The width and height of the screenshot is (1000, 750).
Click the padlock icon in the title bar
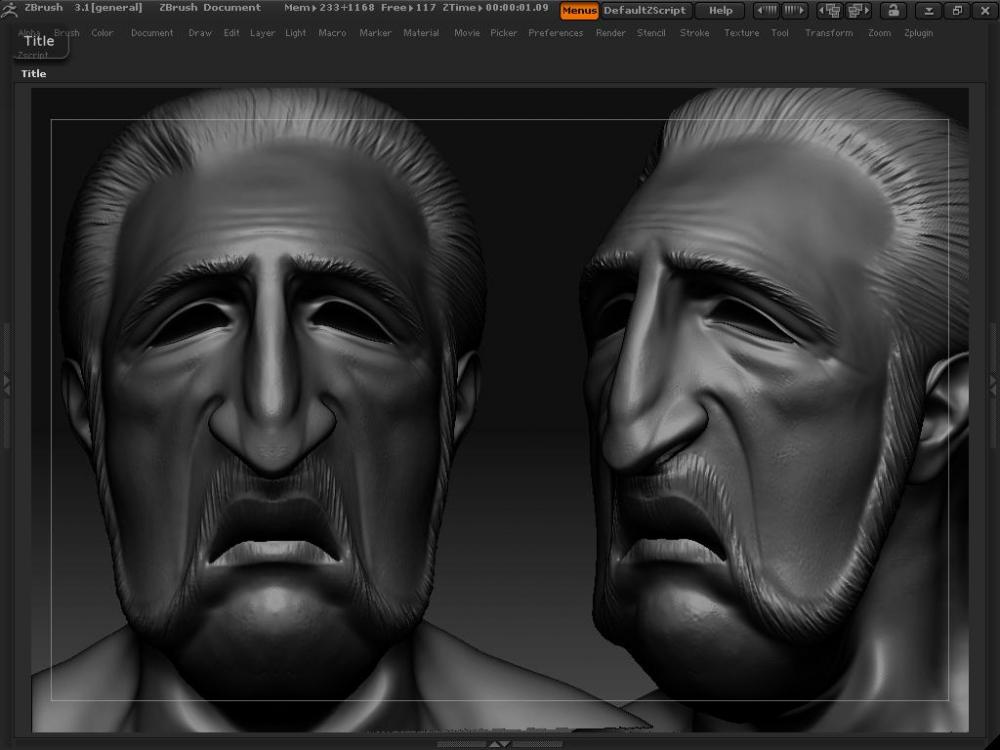[x=893, y=10]
